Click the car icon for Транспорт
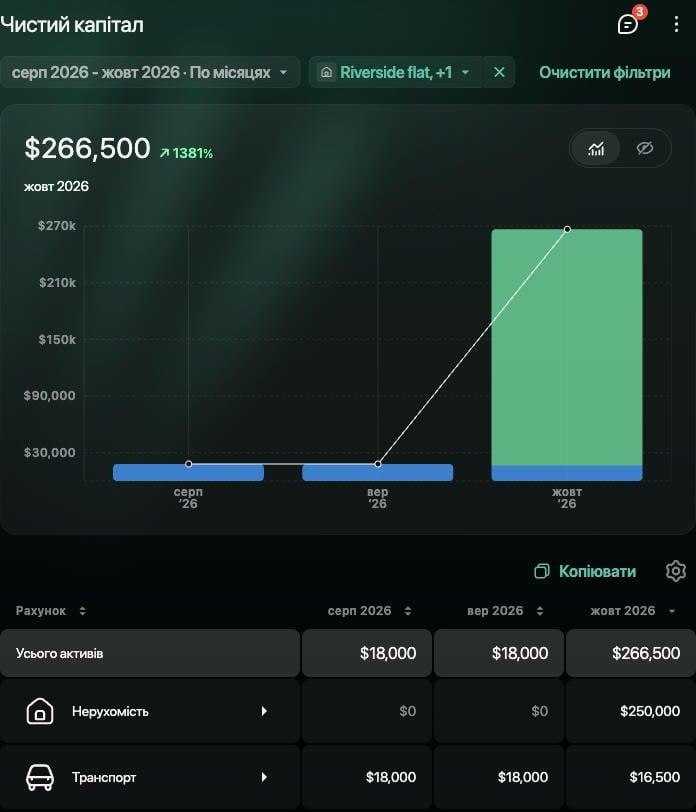 pos(40,777)
